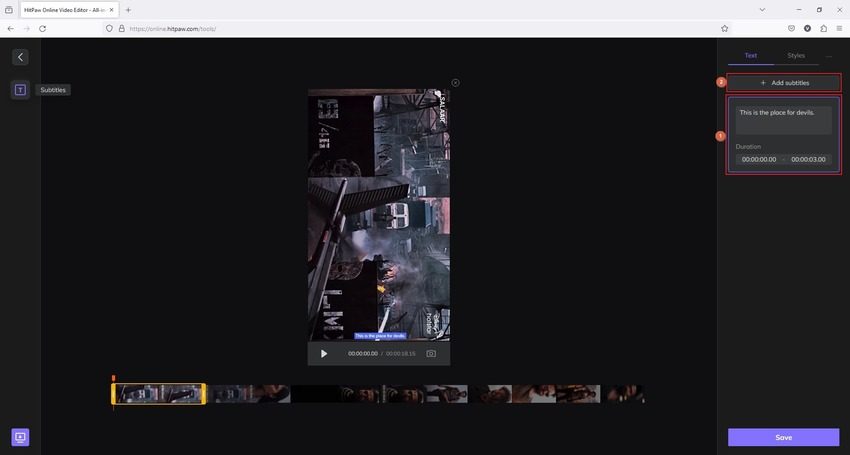Click the Save button
The height and width of the screenshot is (455, 850).
tap(783, 437)
